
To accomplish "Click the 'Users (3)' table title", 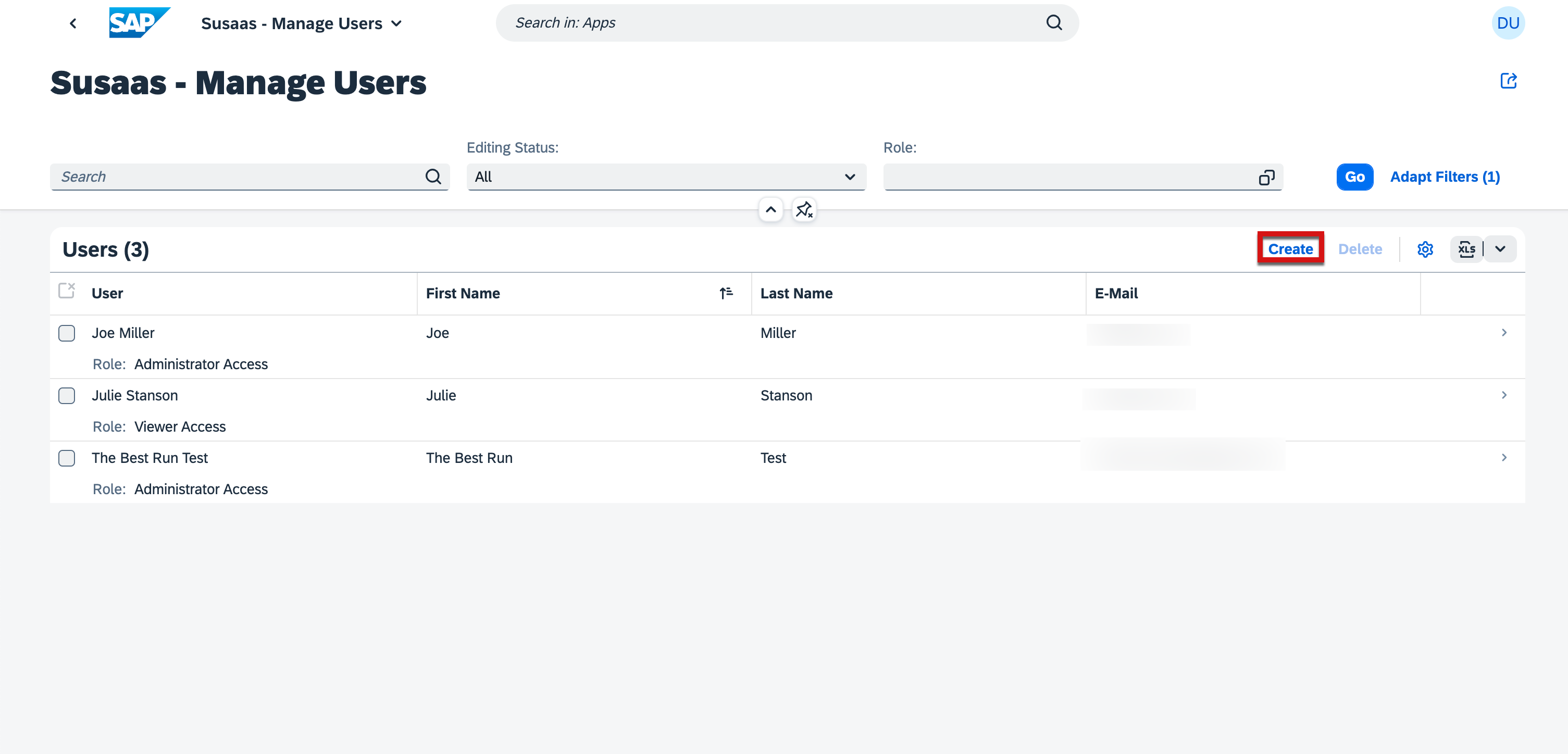I will coord(105,249).
